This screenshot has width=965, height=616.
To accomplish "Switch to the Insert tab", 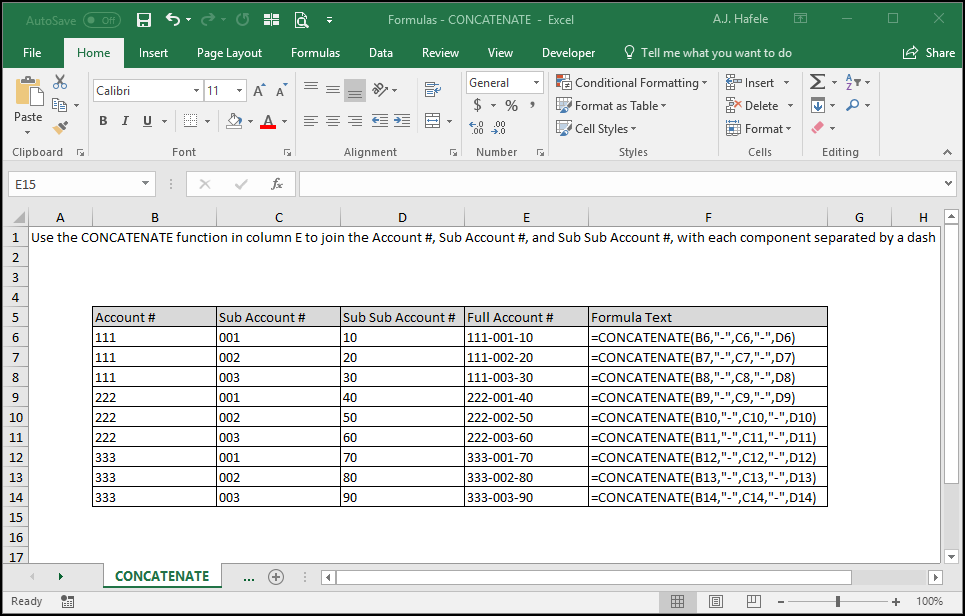I will tap(153, 53).
